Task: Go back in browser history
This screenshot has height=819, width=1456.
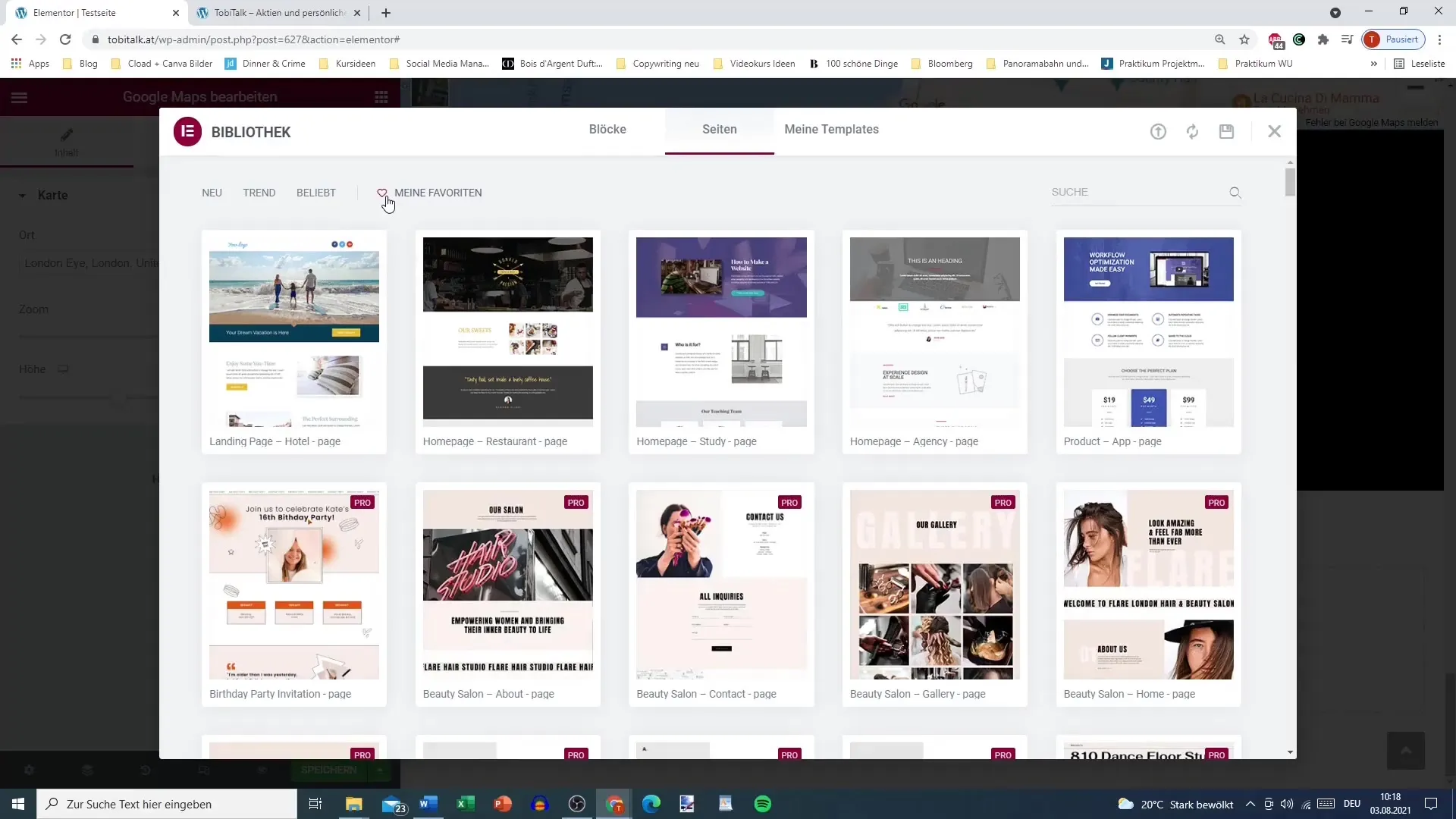Action: point(17,39)
